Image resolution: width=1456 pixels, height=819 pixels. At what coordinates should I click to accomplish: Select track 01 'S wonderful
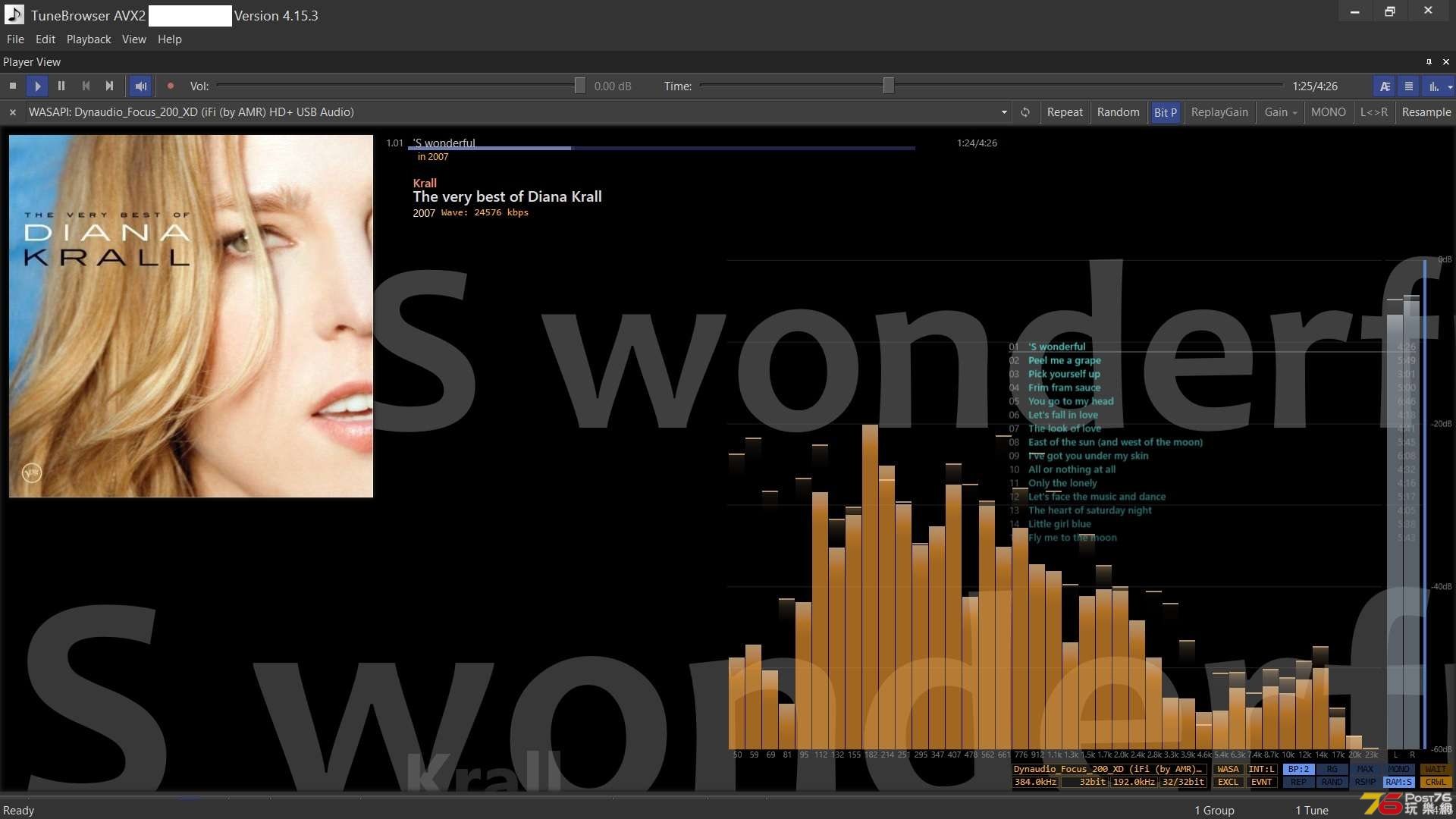pos(1056,347)
